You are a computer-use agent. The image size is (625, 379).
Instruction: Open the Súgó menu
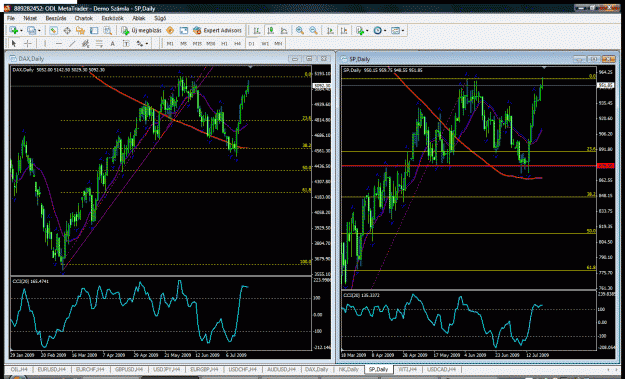[x=160, y=18]
